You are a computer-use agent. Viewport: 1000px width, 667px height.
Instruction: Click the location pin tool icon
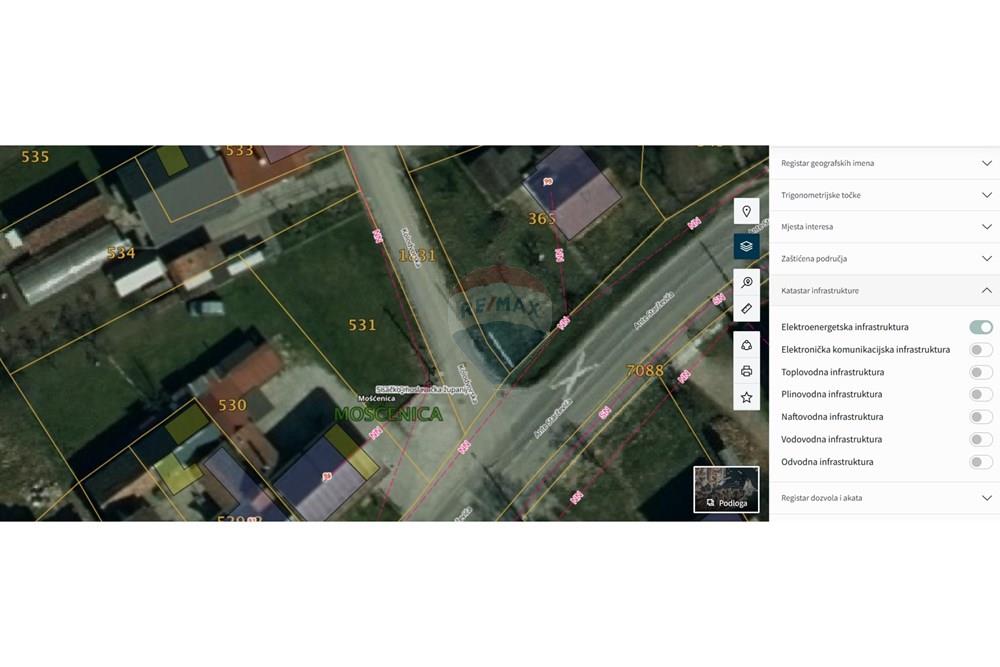[x=746, y=211]
